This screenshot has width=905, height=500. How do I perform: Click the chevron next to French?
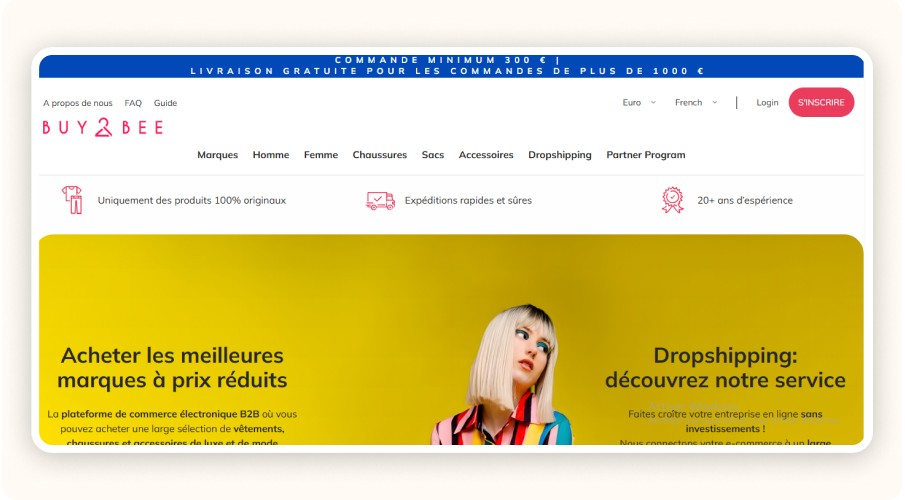coord(715,102)
